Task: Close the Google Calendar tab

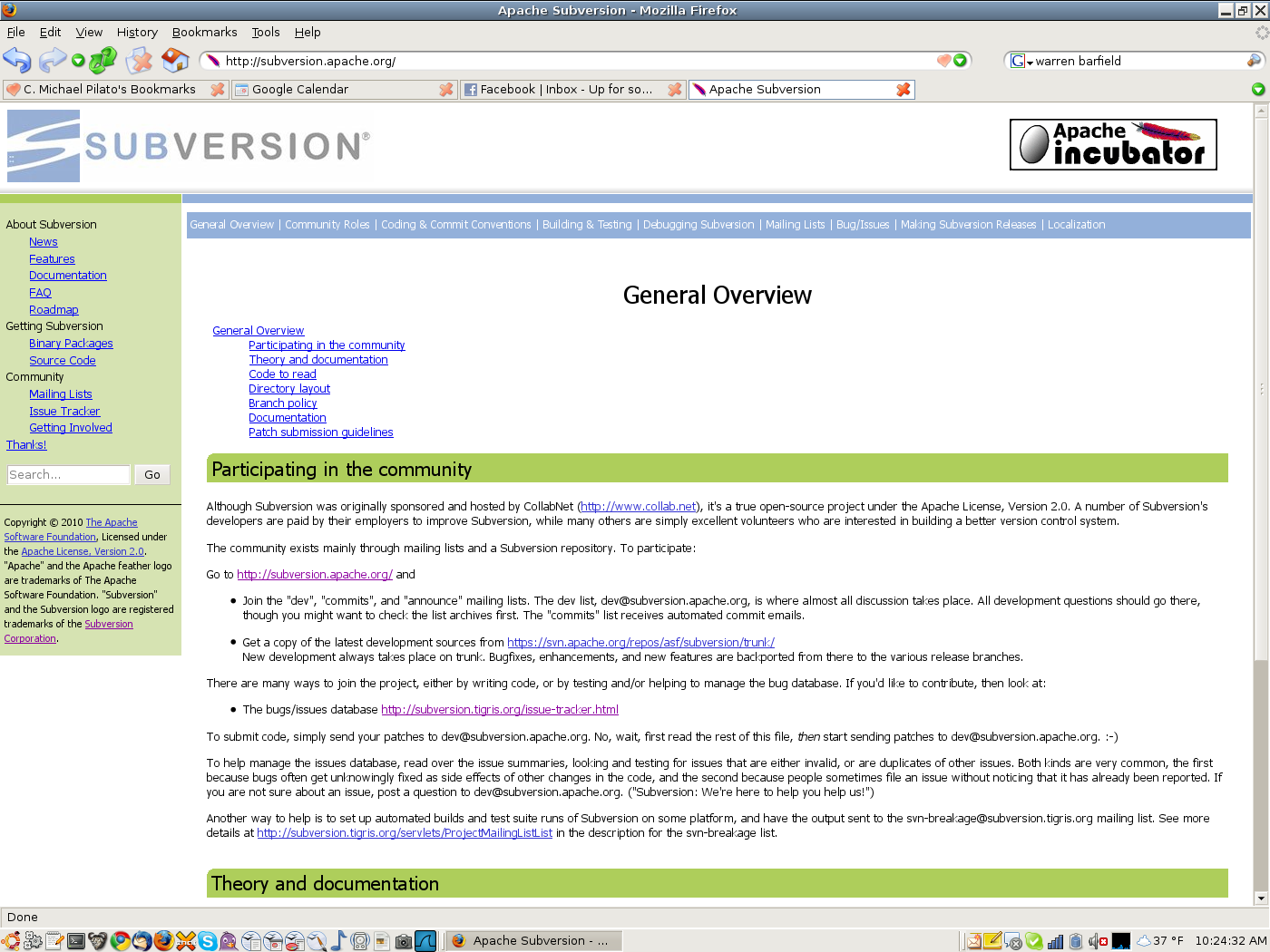Action: tap(446, 89)
